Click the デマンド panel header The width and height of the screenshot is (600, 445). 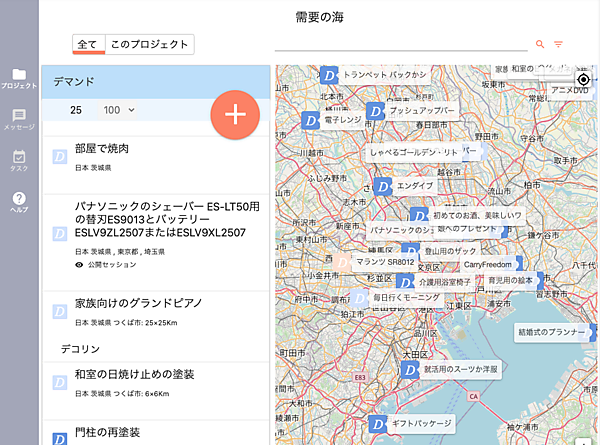point(155,81)
